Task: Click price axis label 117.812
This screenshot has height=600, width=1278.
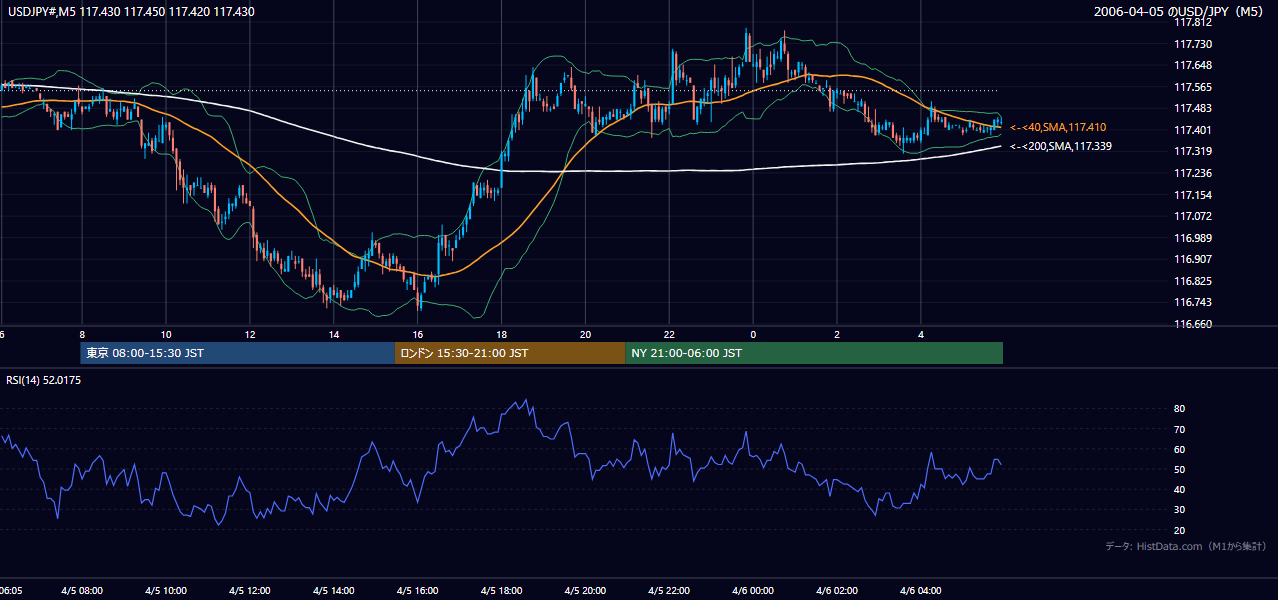Action: point(1192,22)
